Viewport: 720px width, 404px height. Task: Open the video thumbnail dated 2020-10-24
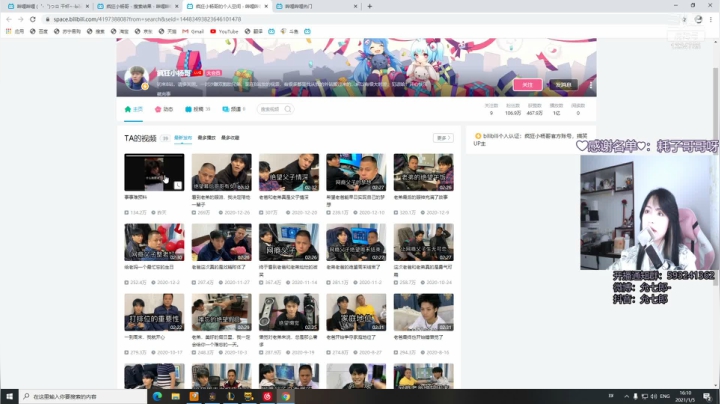[x=423, y=242]
